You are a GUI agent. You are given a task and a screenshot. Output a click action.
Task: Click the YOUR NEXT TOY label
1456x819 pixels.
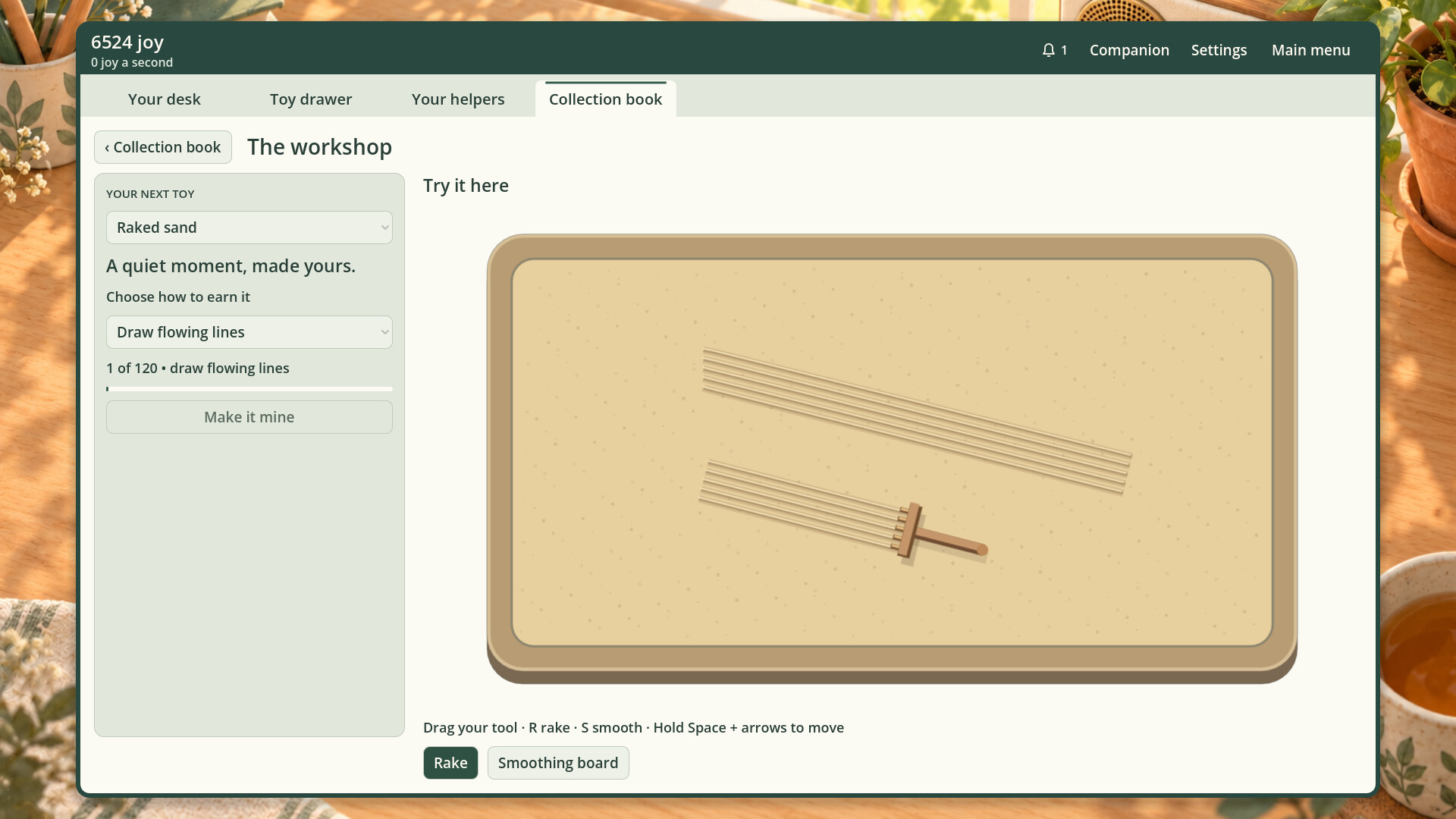[150, 194]
